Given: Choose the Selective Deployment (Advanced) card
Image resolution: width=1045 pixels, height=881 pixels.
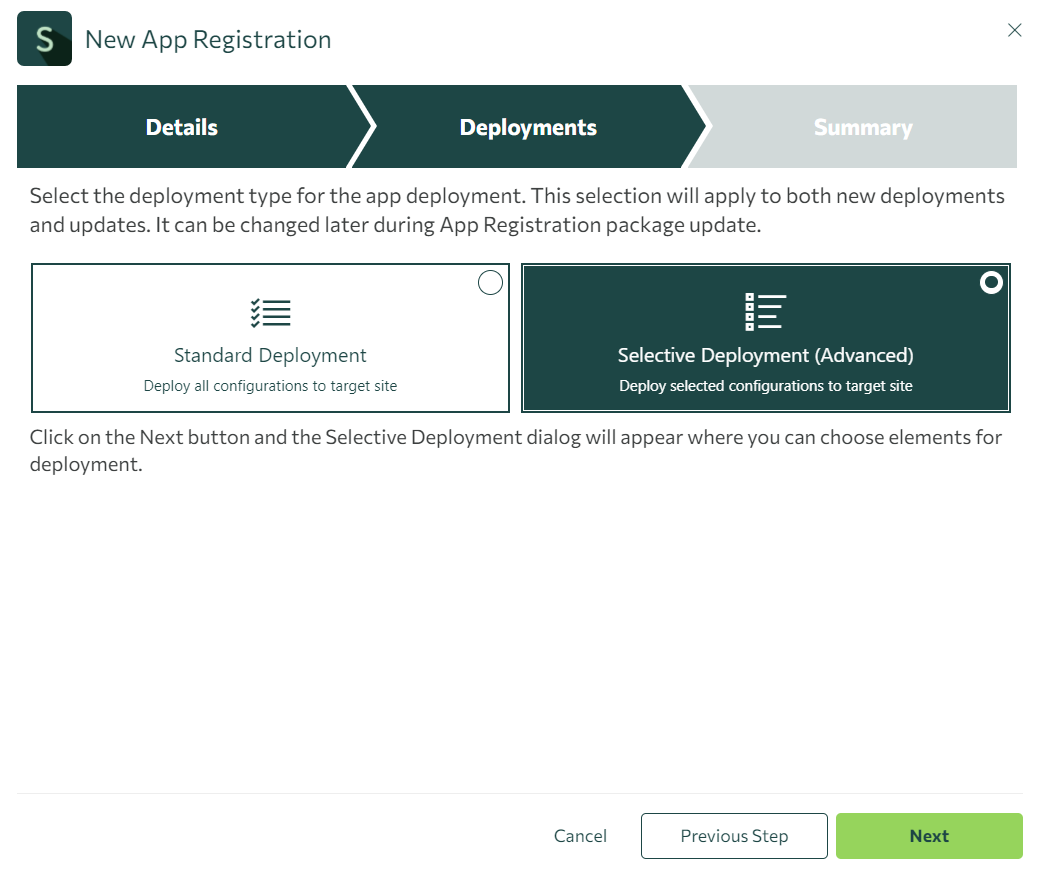Looking at the screenshot, I should point(765,337).
